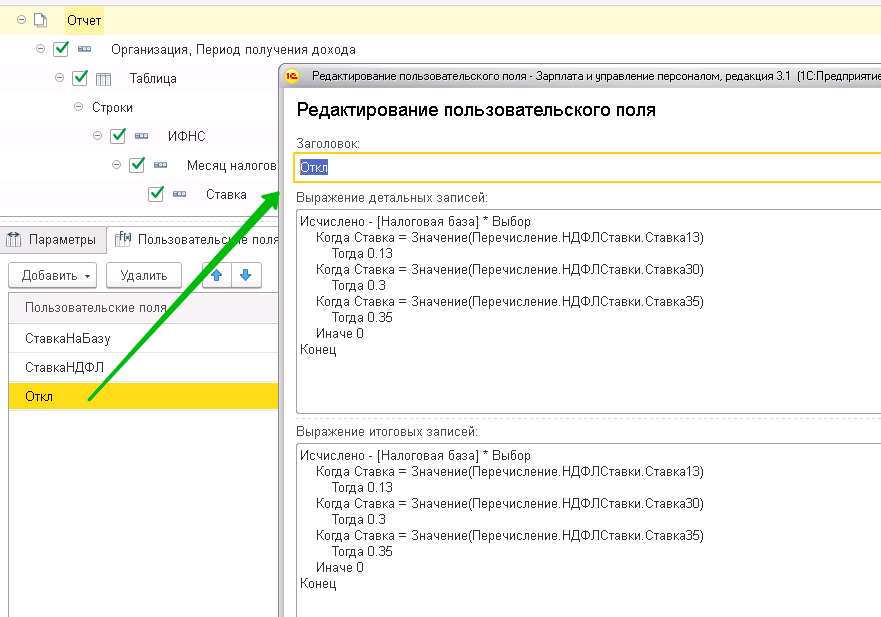Collapse the Строки node

(79, 107)
